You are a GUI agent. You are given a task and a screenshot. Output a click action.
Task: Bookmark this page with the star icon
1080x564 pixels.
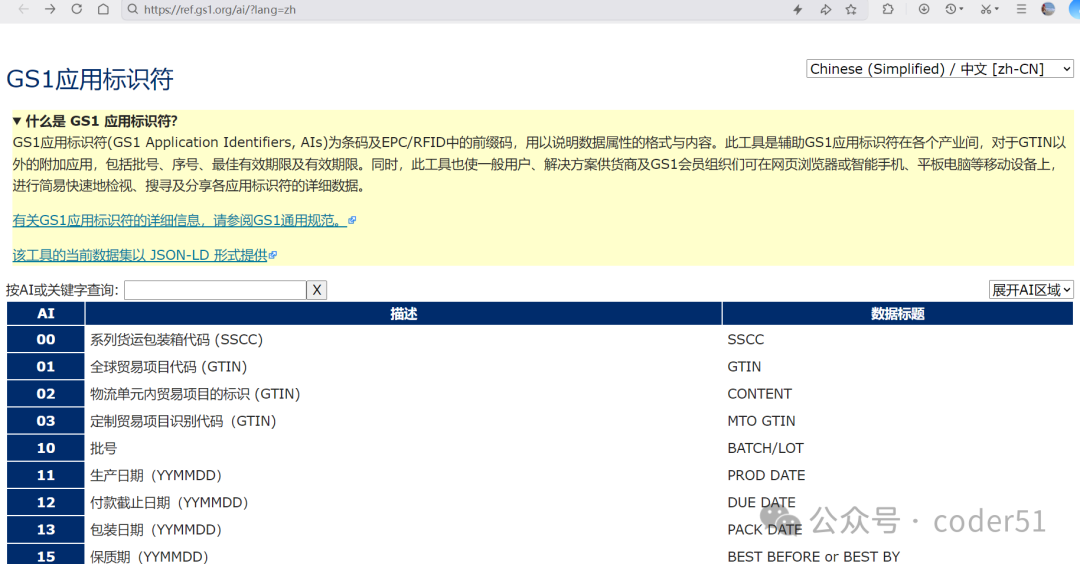[x=851, y=10]
